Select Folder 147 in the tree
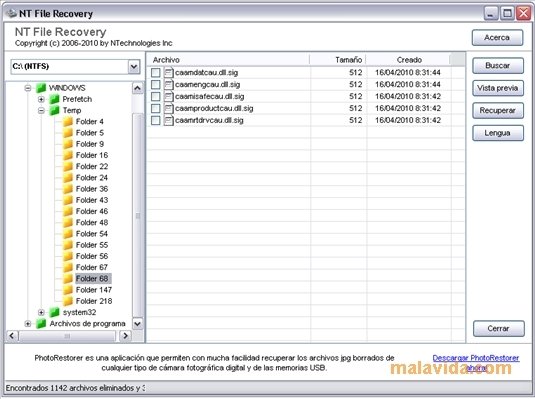This screenshot has width=535, height=399. 94,290
